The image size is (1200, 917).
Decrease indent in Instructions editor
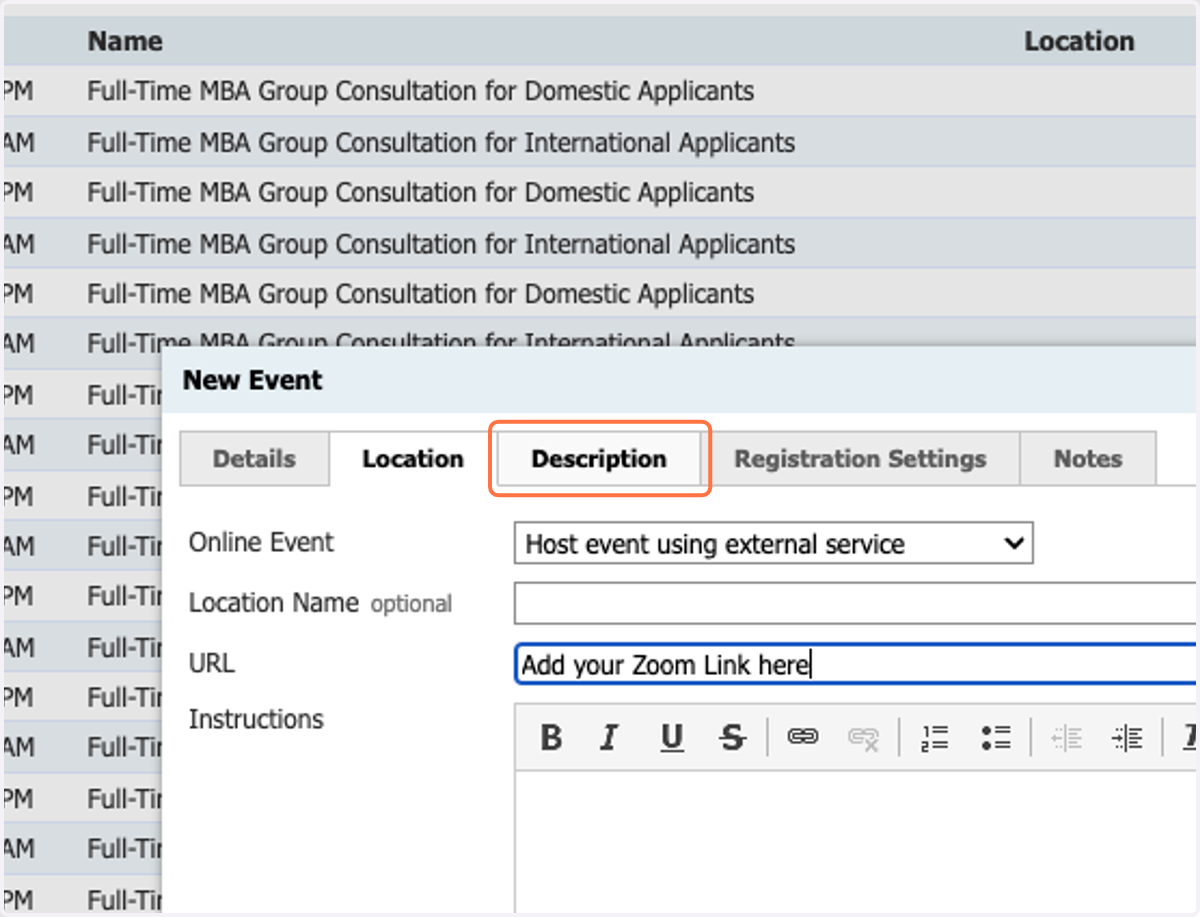tap(1067, 739)
